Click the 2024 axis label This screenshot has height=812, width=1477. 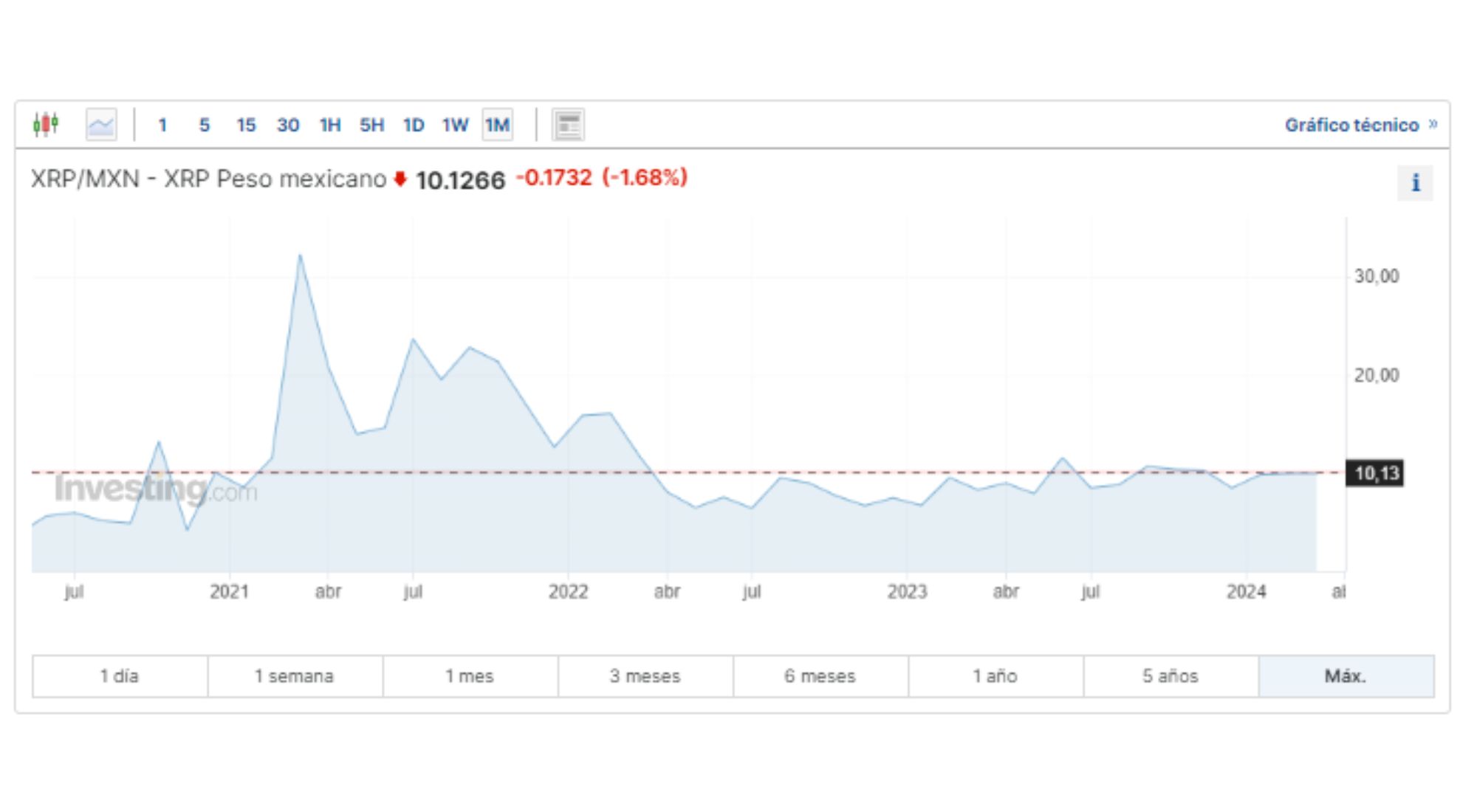(x=1246, y=591)
